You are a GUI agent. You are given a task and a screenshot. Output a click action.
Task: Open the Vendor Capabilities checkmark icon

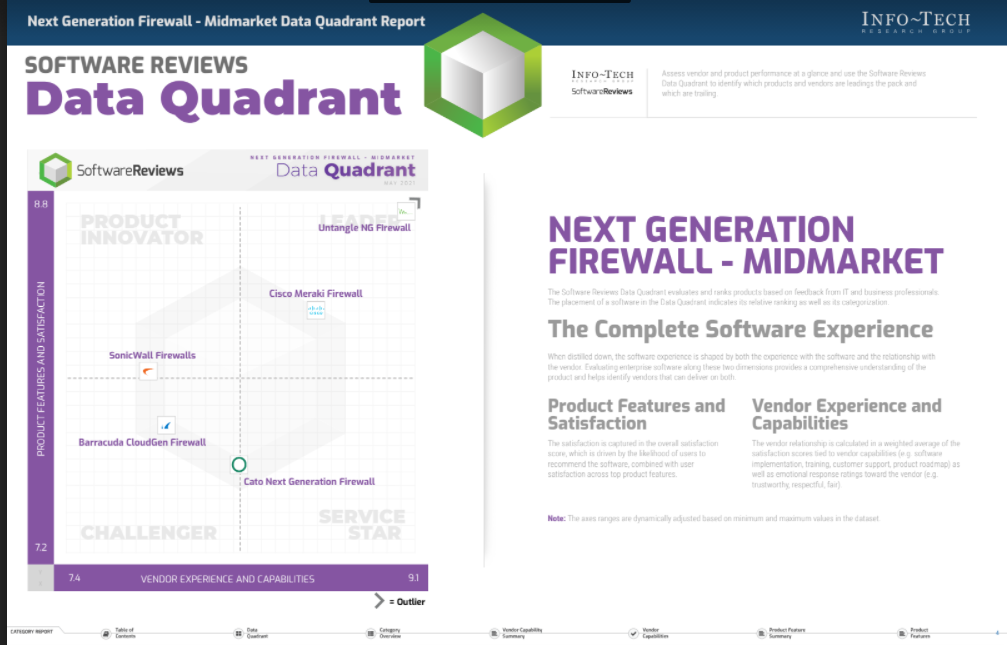[x=633, y=633]
